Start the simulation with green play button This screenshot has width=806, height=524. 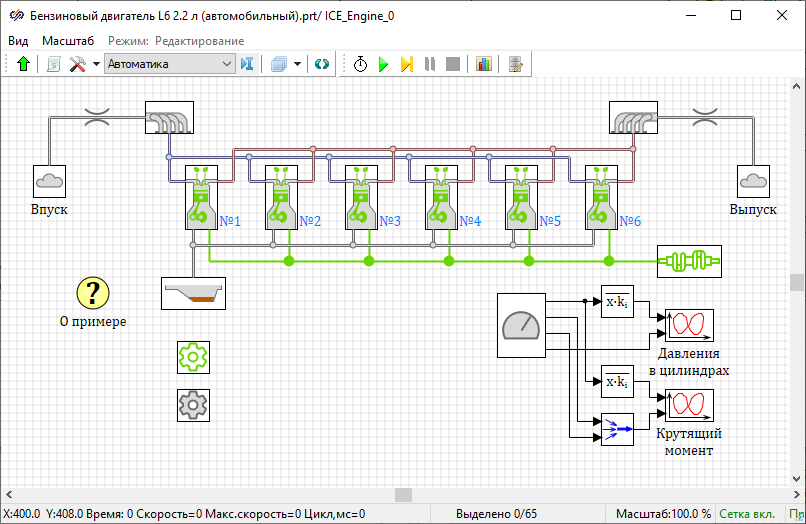(383, 64)
